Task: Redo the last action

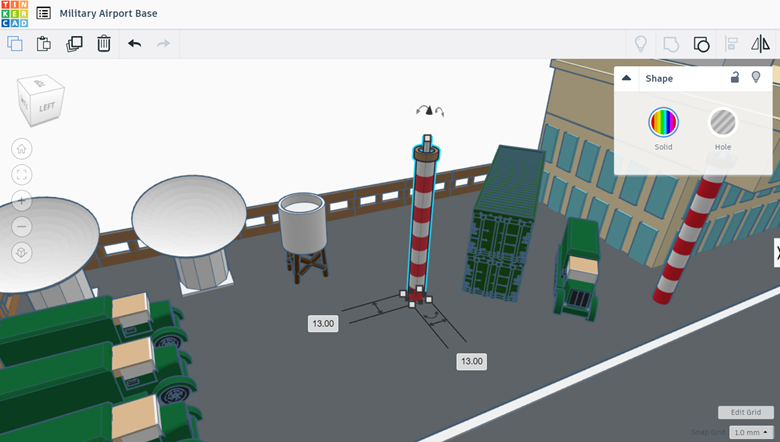Action: (x=163, y=44)
